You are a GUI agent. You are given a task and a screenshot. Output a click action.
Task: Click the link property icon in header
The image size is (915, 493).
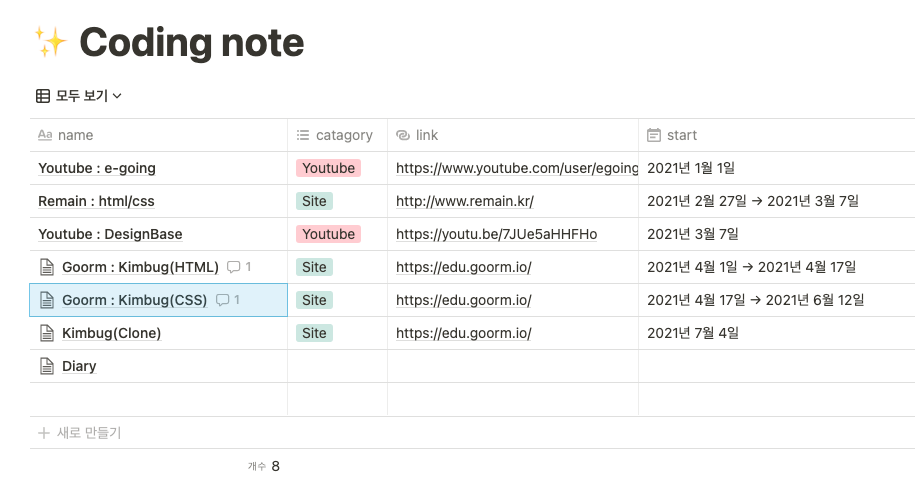pos(402,135)
